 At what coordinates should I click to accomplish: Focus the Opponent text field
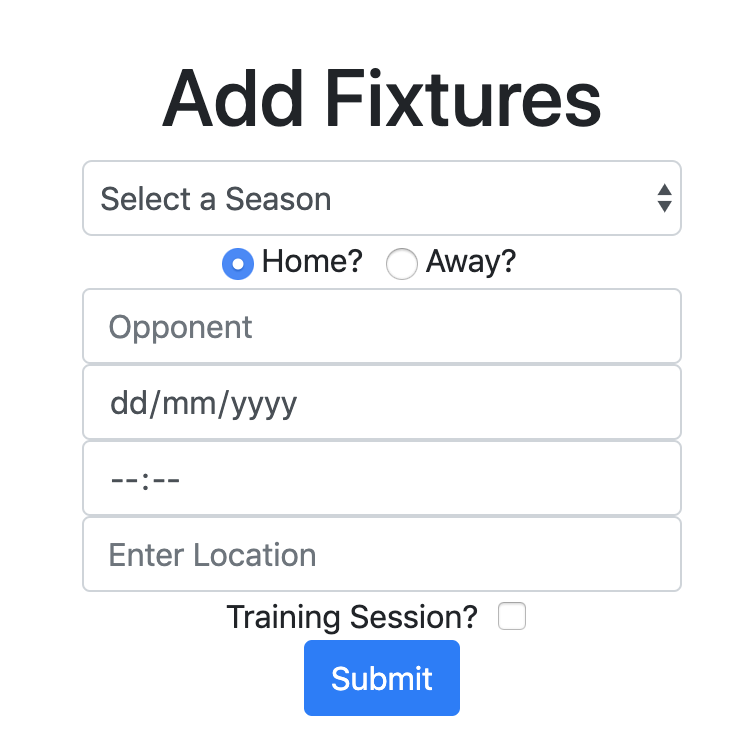381,327
